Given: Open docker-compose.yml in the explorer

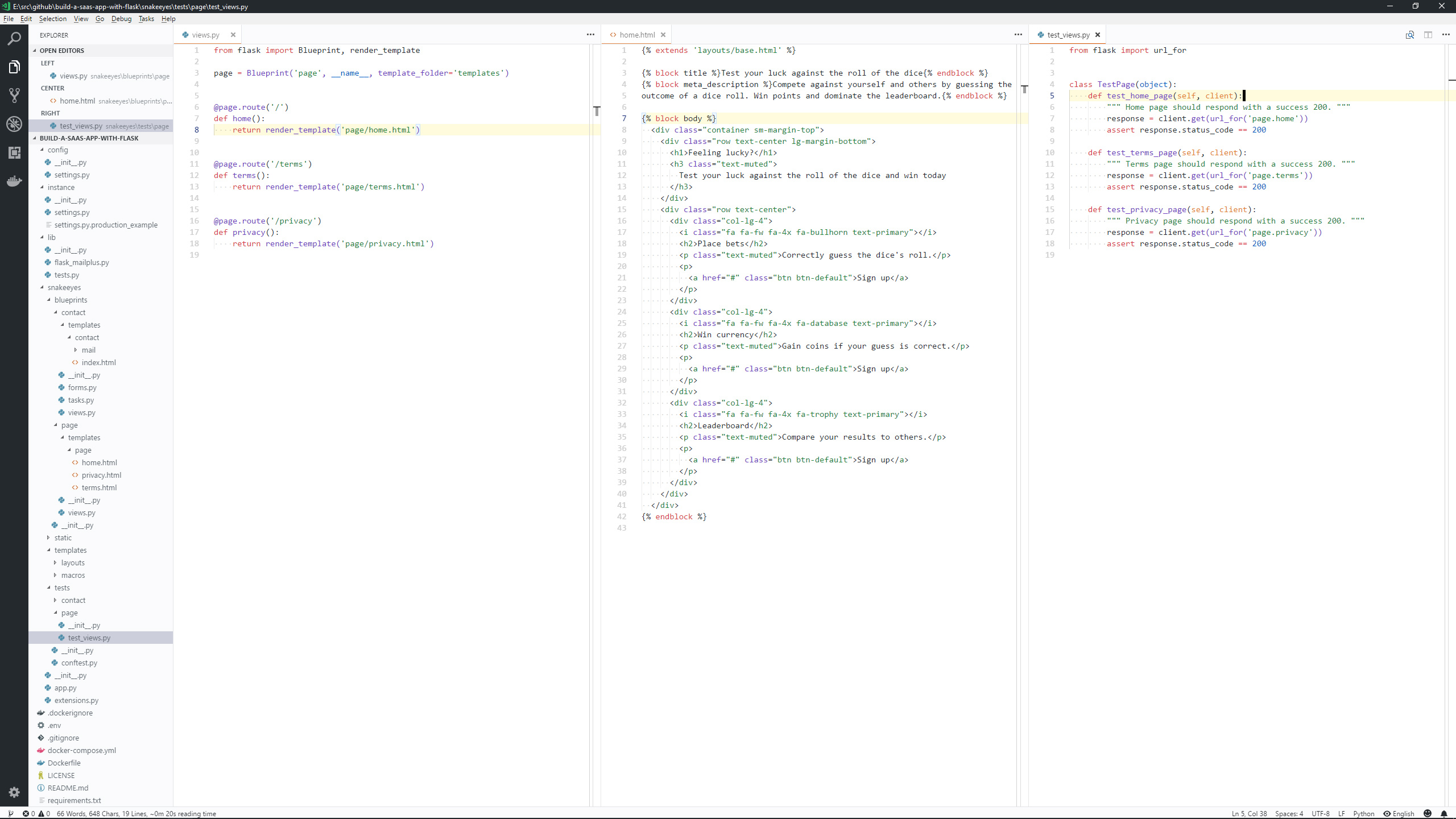Looking at the screenshot, I should [x=81, y=750].
